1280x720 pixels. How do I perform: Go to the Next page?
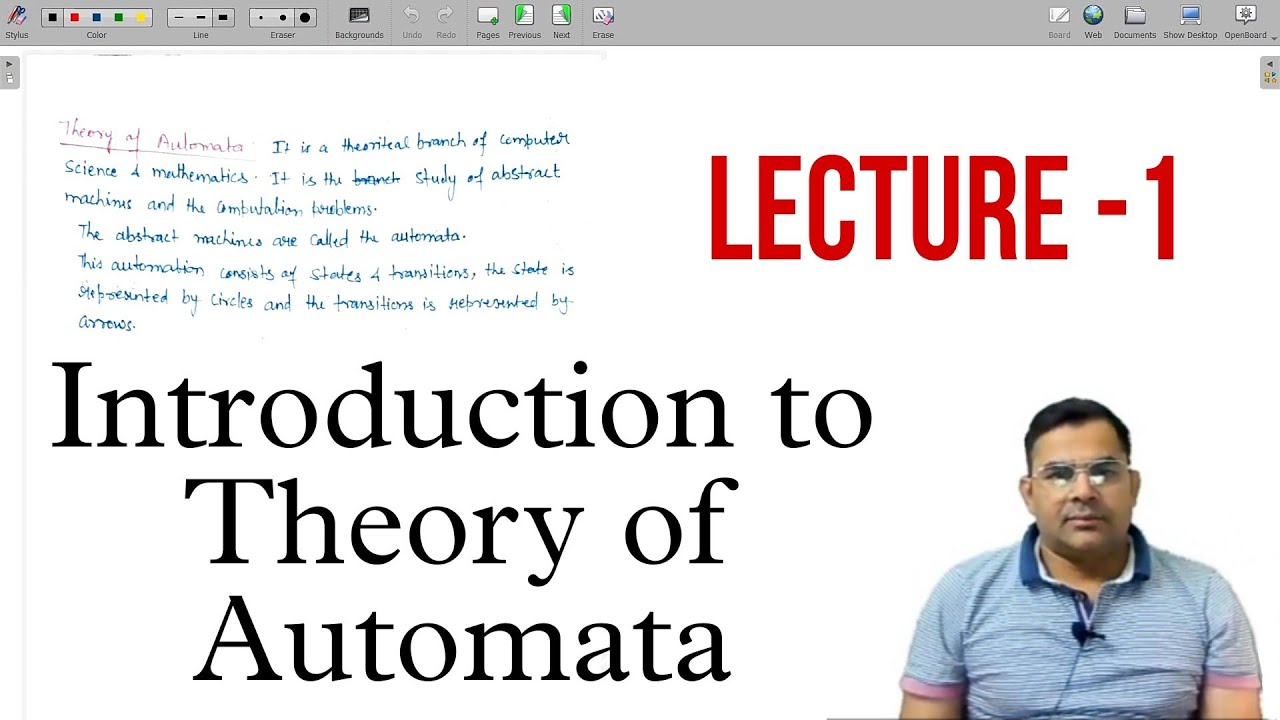click(561, 21)
